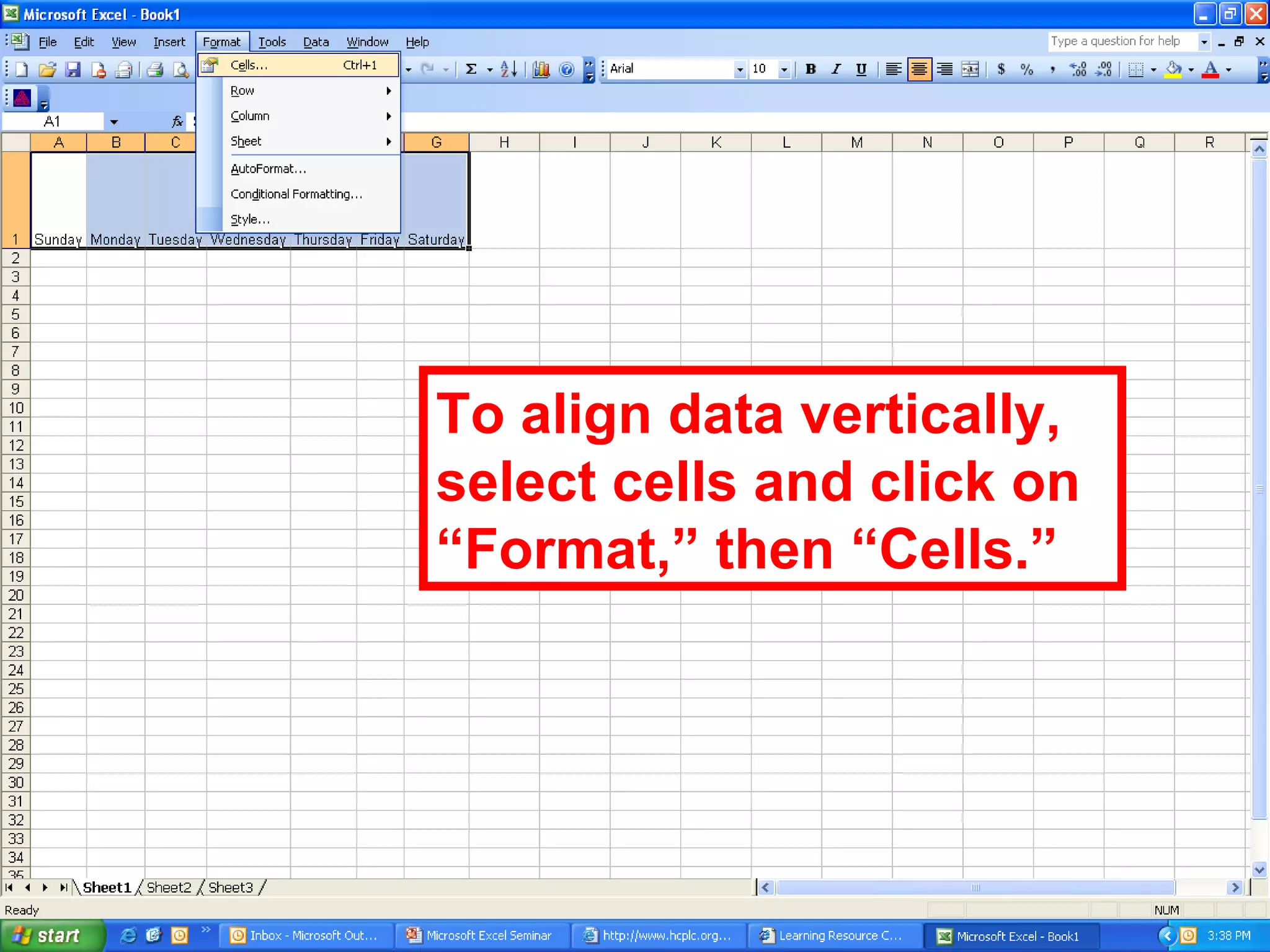Choose Conditional Formatting... menu item

tap(298, 194)
